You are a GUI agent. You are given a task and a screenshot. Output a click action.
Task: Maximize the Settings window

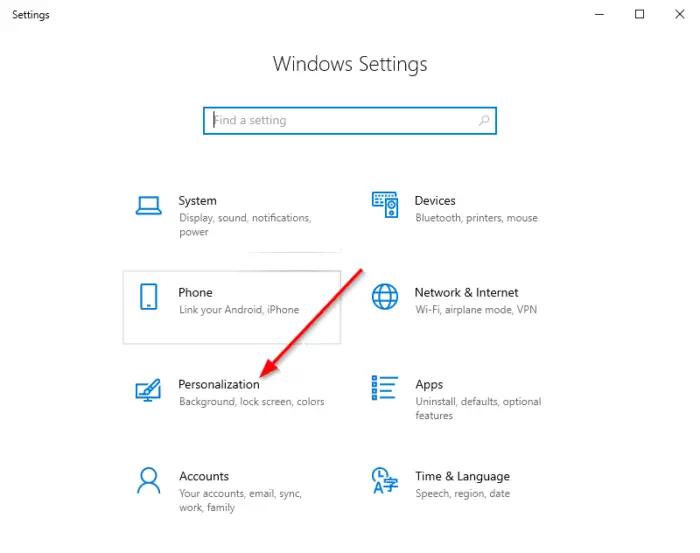point(639,14)
